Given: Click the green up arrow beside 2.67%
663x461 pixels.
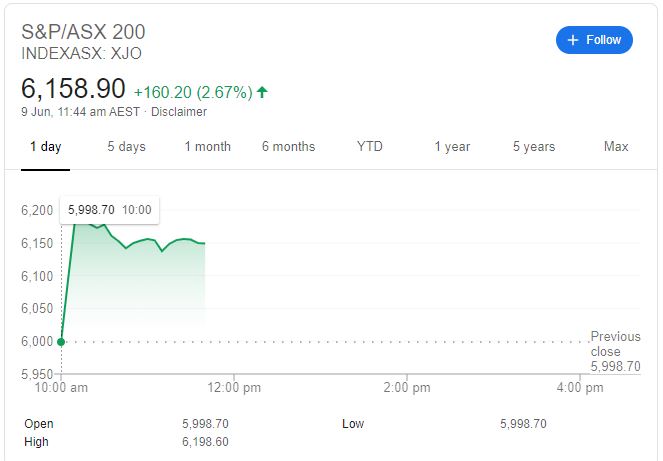Looking at the screenshot, I should click(x=262, y=92).
